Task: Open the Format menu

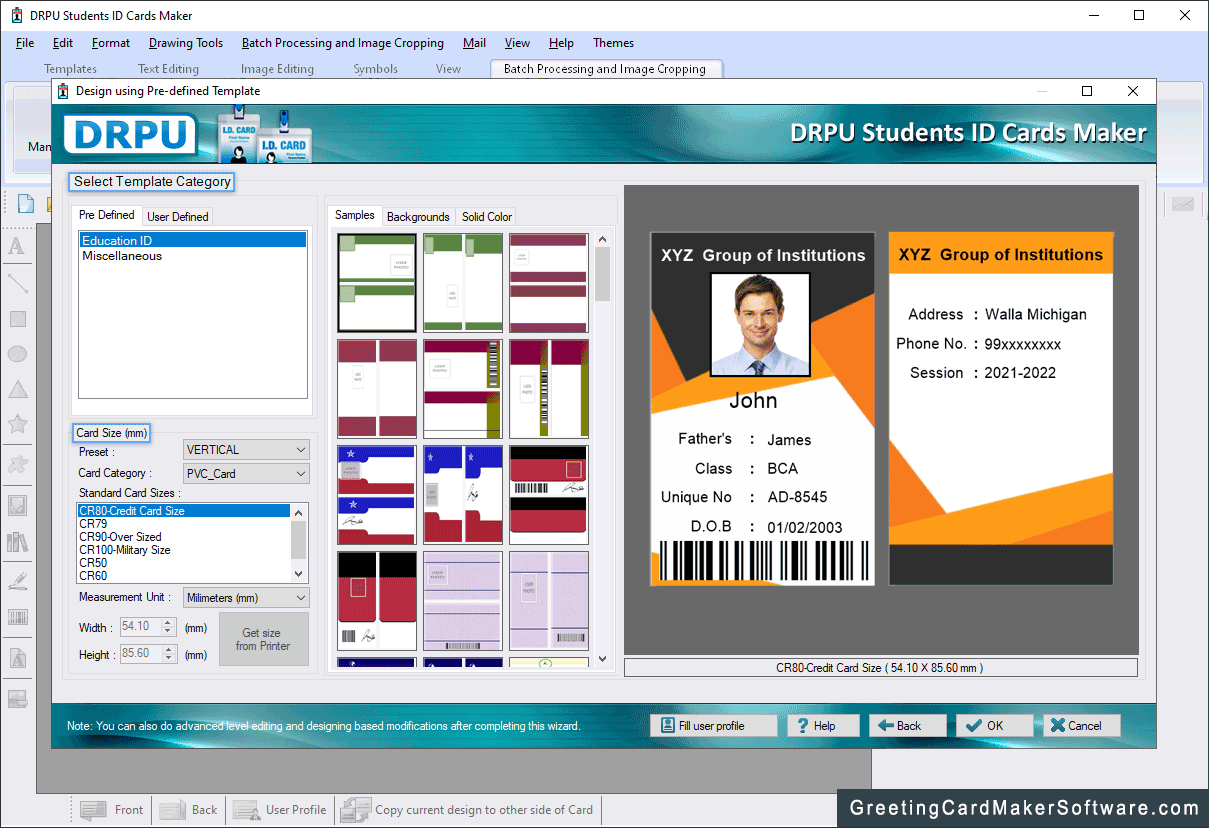Action: point(111,43)
